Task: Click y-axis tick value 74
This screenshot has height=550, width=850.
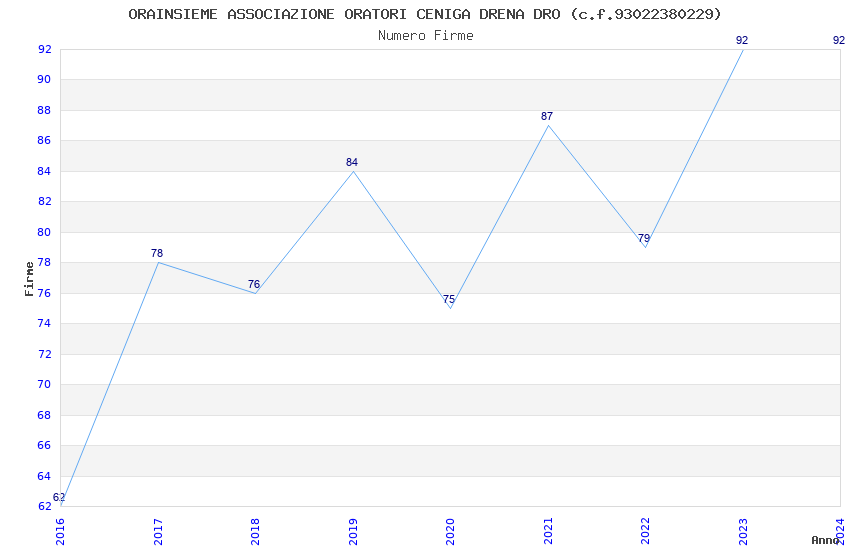Action: 44,323
